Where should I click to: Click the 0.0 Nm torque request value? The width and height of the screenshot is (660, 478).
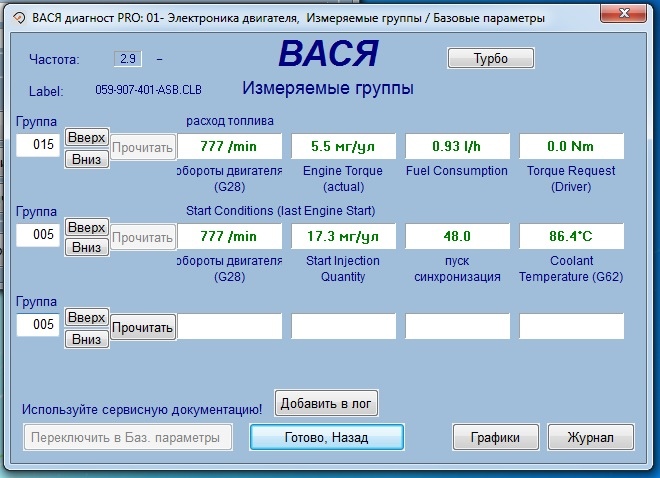(572, 146)
